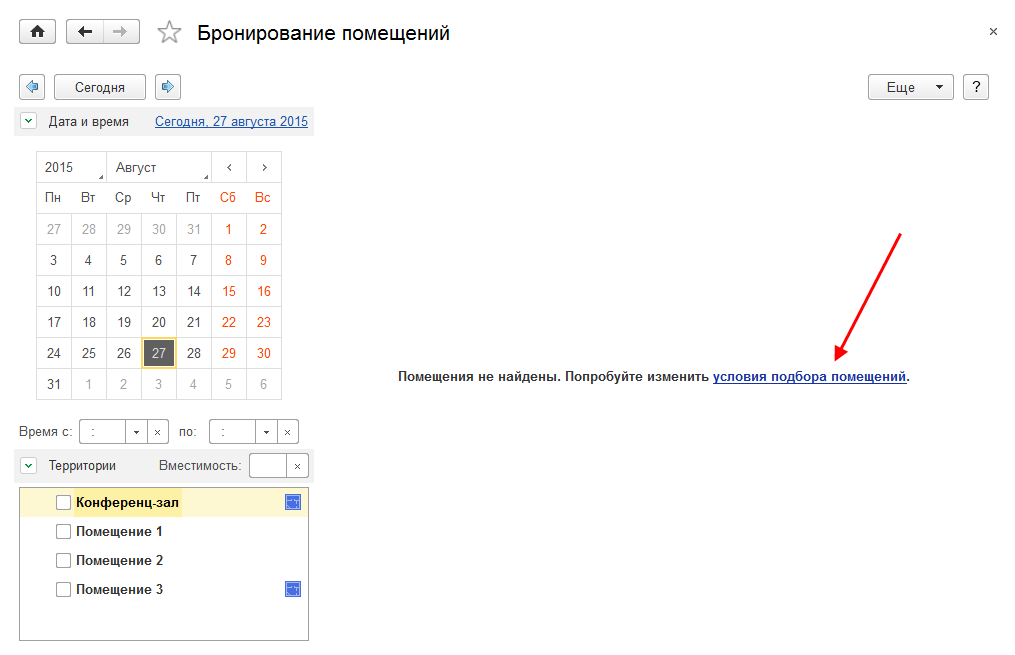Check the Конференц-зал checkbox
This screenshot has height=655, width=1015.
pos(63,502)
